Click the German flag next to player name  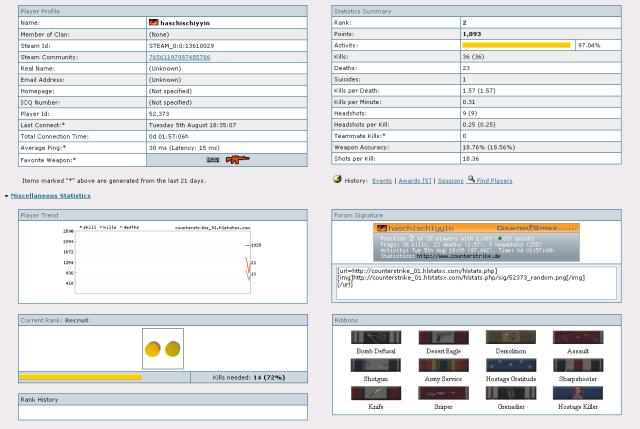[x=153, y=21]
